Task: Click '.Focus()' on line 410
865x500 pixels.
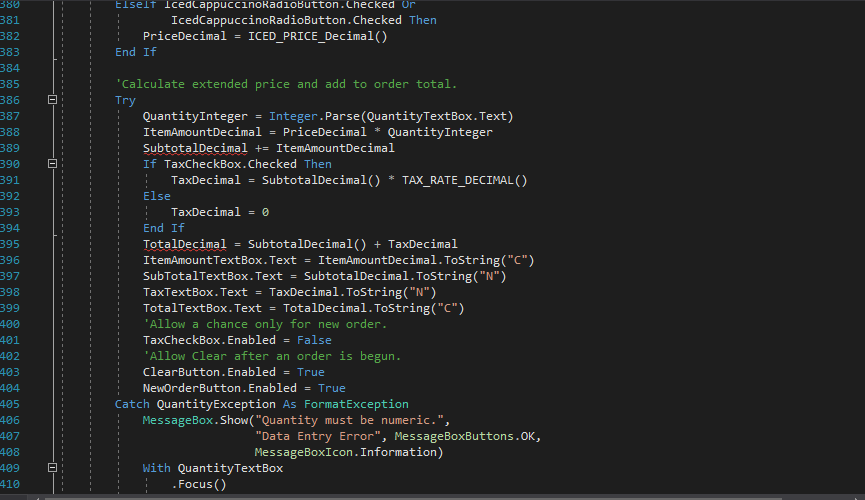Action: pyautogui.click(x=199, y=485)
